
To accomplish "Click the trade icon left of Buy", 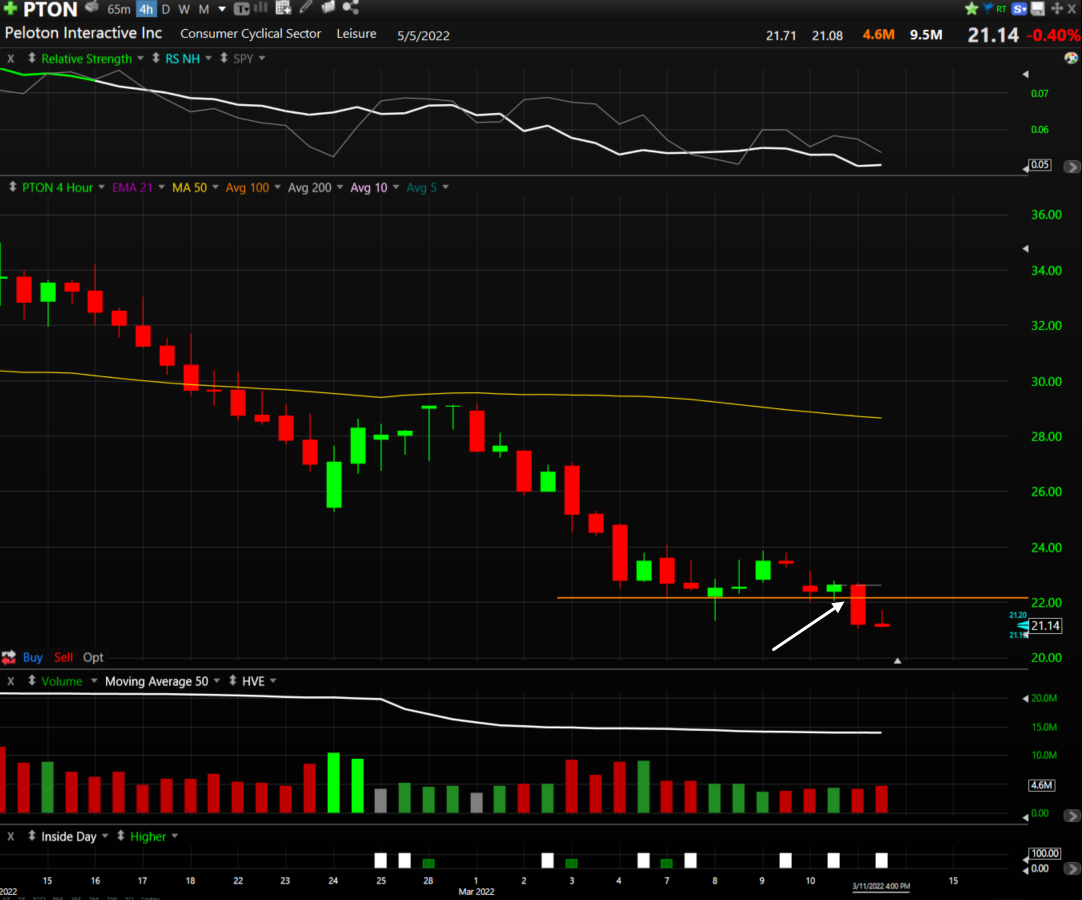I will click(x=9, y=657).
